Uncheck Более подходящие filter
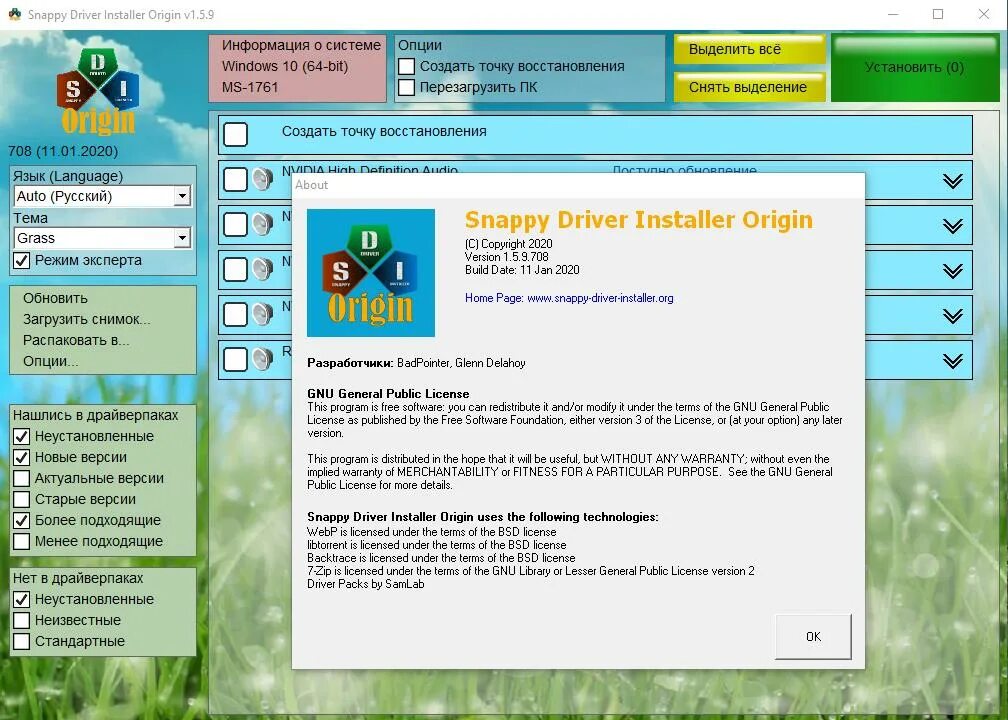The height and width of the screenshot is (720, 1008). click(22, 520)
